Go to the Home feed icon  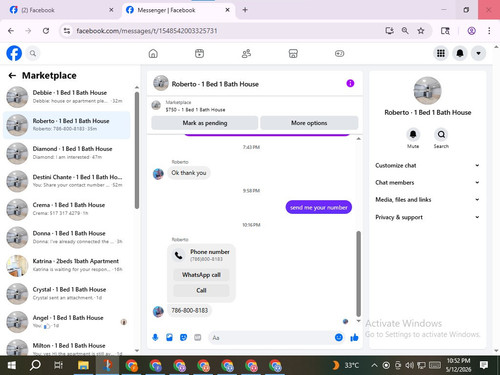point(153,53)
